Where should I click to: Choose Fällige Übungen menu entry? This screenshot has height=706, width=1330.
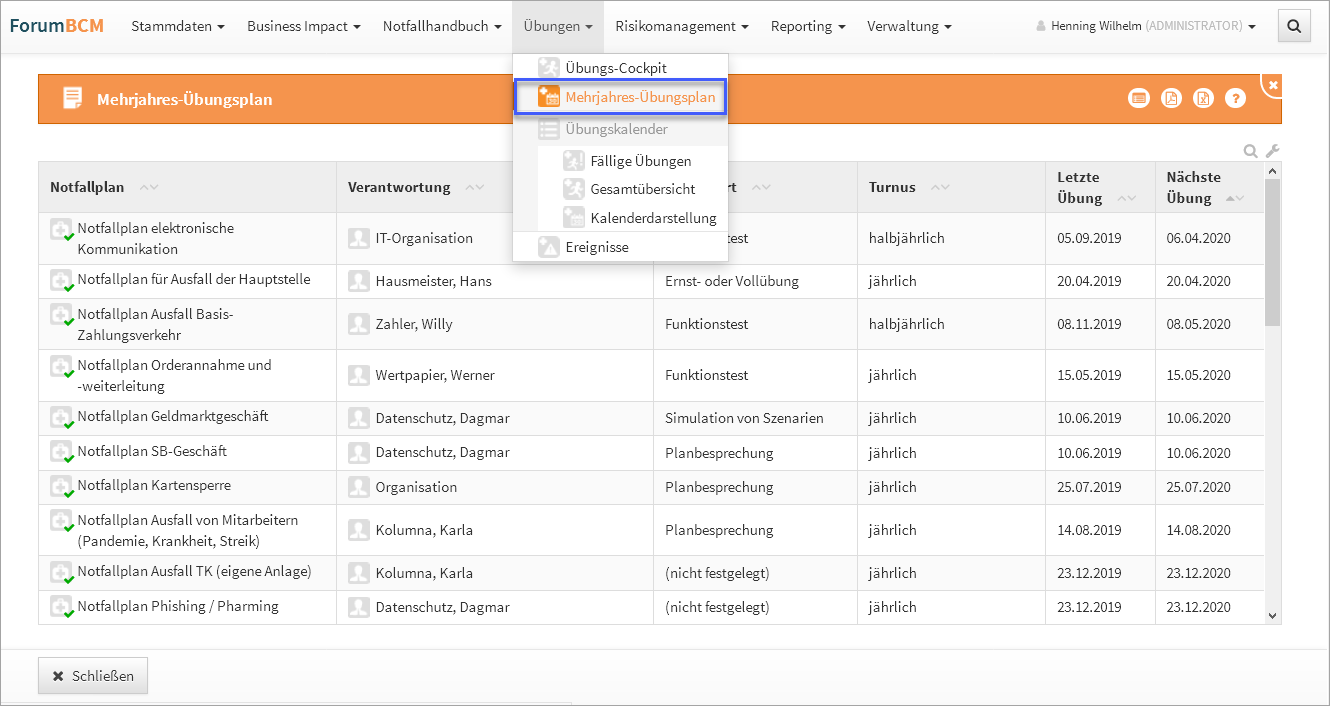(x=640, y=161)
